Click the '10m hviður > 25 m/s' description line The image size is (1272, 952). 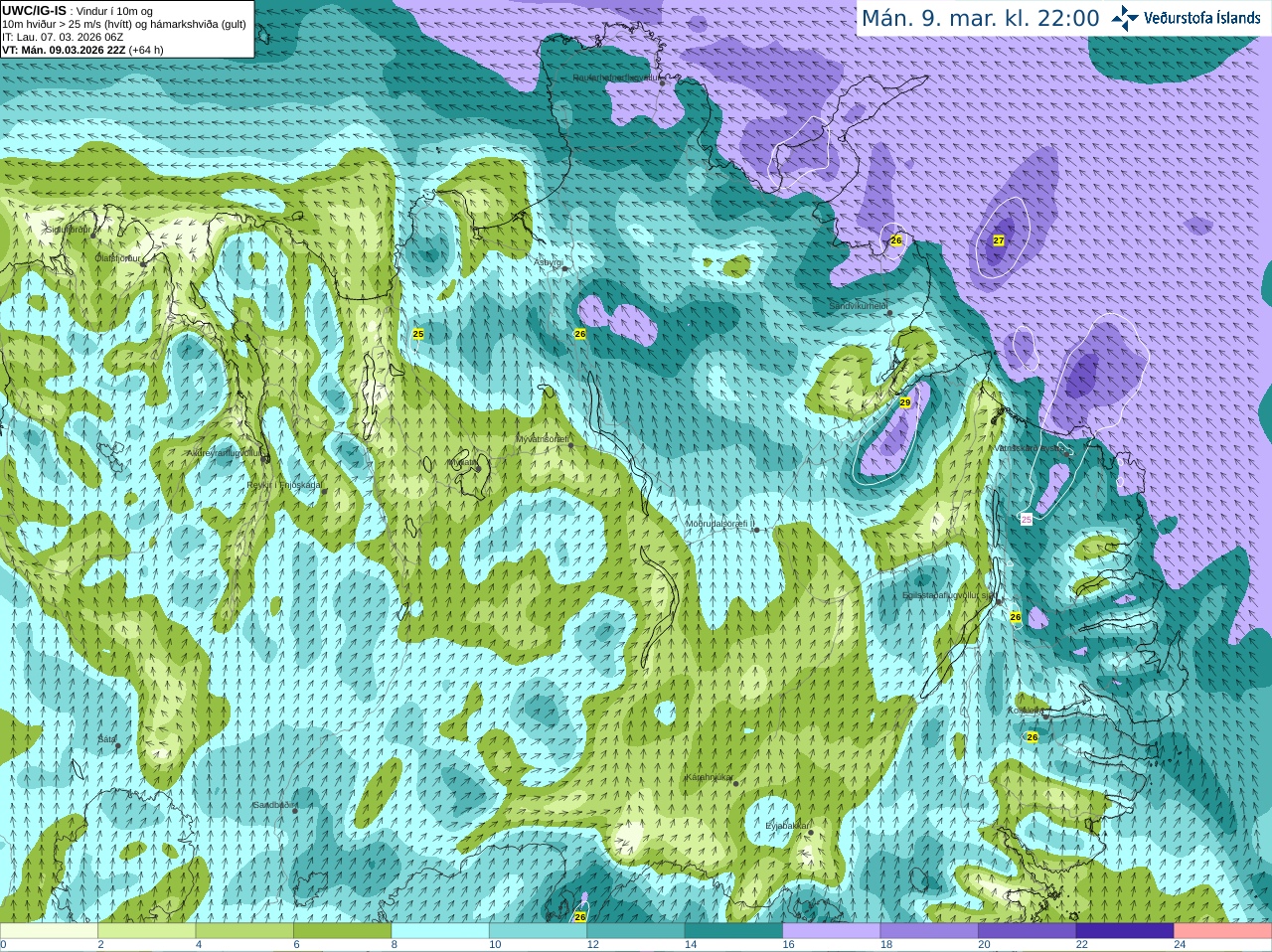(124, 23)
